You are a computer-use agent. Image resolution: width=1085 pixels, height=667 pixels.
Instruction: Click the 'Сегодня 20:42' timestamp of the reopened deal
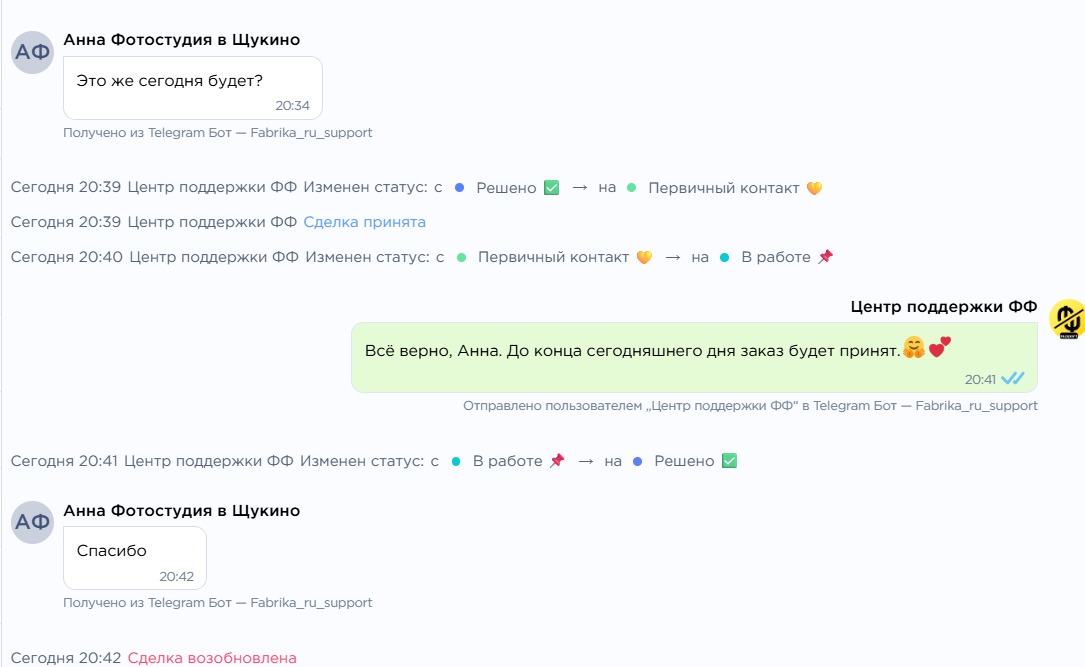tap(66, 658)
